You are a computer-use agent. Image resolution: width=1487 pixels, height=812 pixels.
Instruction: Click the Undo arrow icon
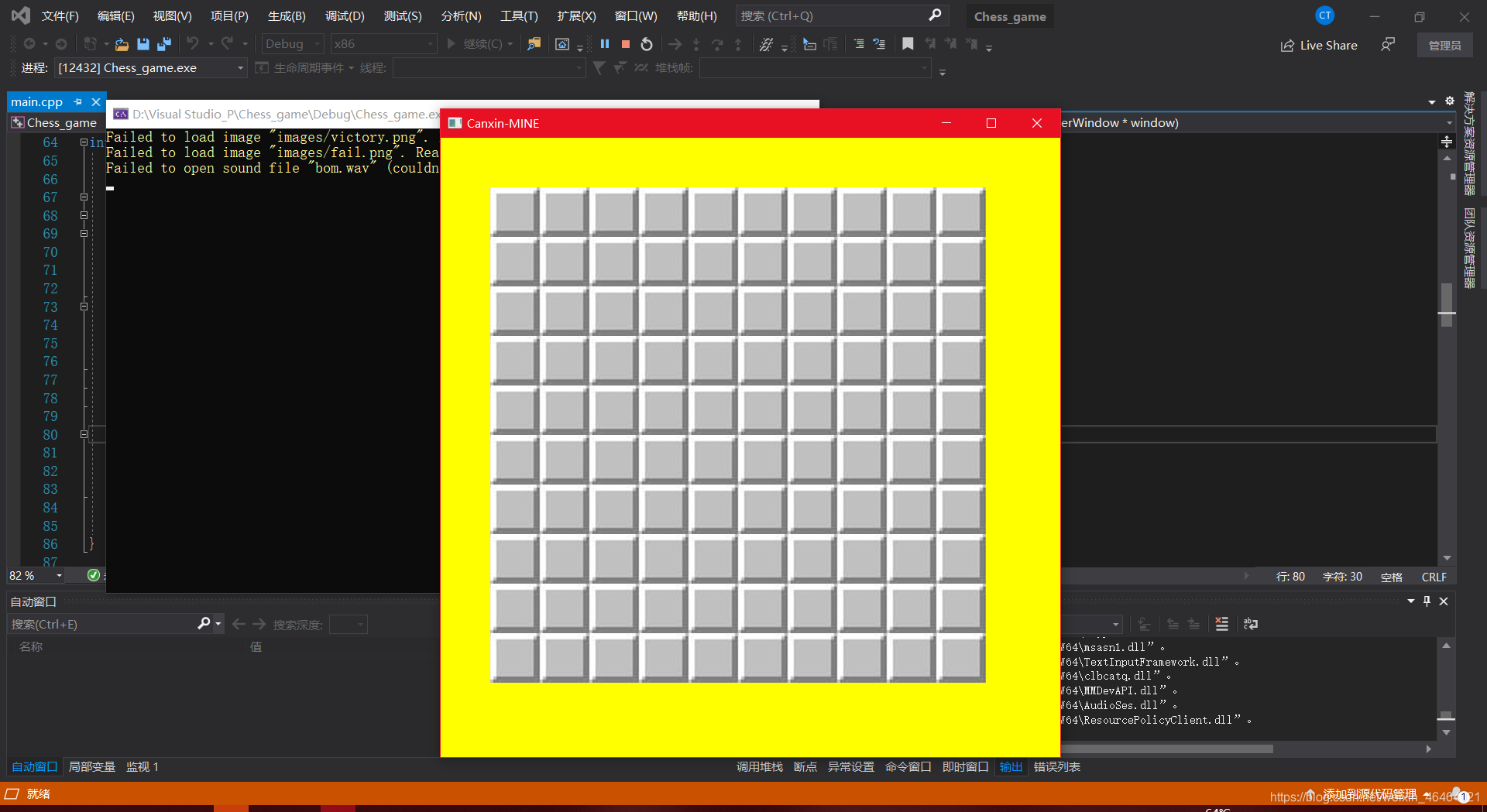click(x=193, y=44)
